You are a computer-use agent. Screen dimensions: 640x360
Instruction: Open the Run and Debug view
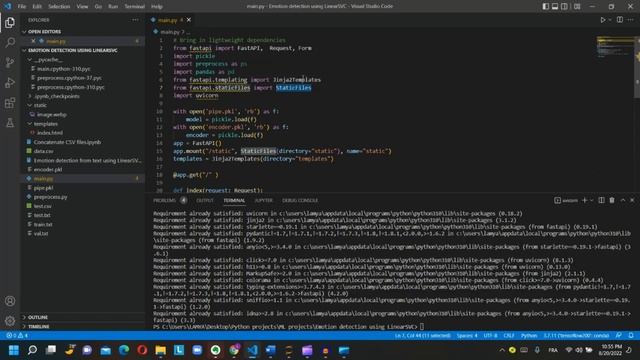[x=10, y=82]
